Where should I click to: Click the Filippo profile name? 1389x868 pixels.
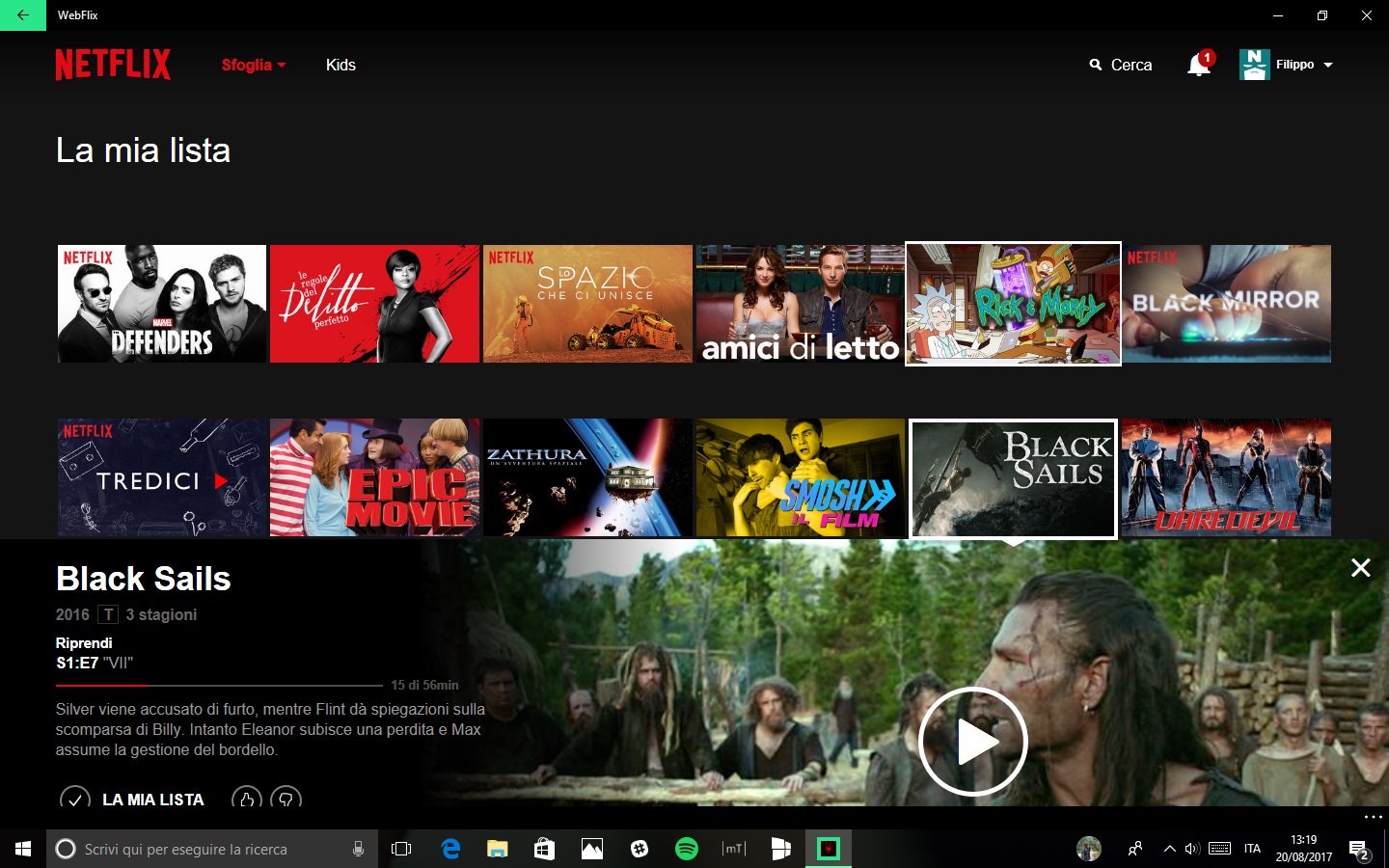[x=1294, y=65]
